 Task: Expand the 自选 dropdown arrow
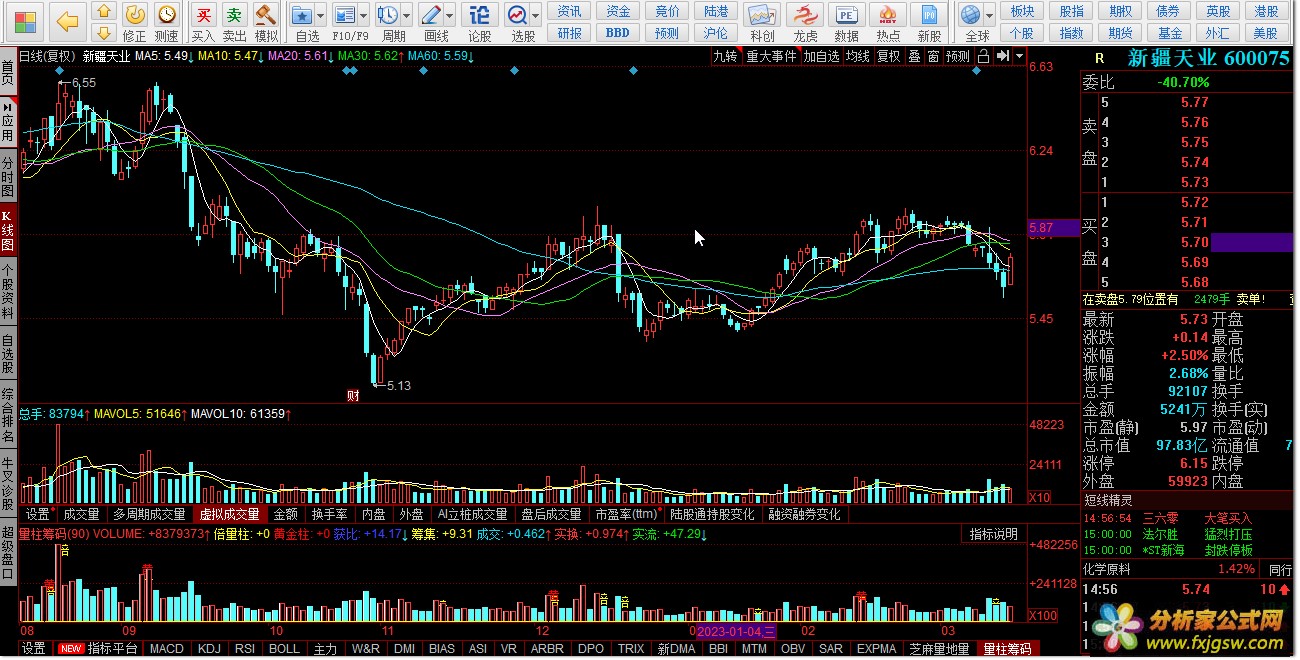tap(320, 16)
